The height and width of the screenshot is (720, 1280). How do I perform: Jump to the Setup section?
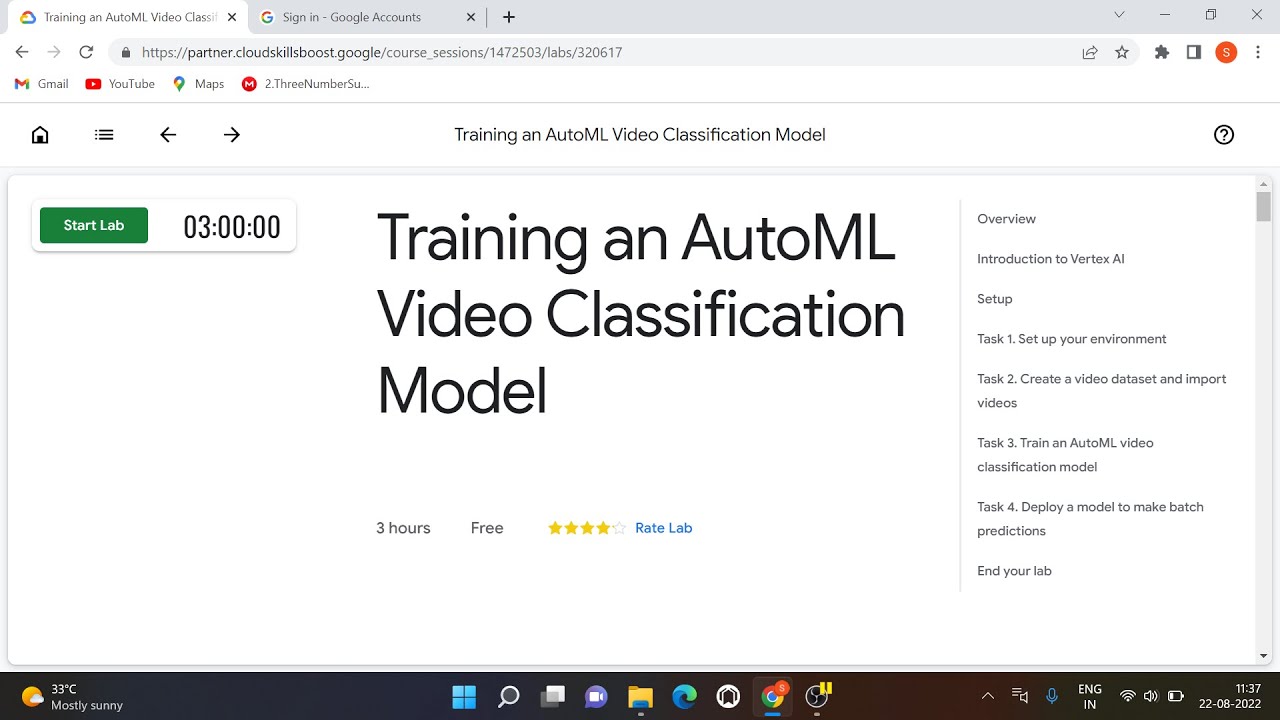click(995, 299)
